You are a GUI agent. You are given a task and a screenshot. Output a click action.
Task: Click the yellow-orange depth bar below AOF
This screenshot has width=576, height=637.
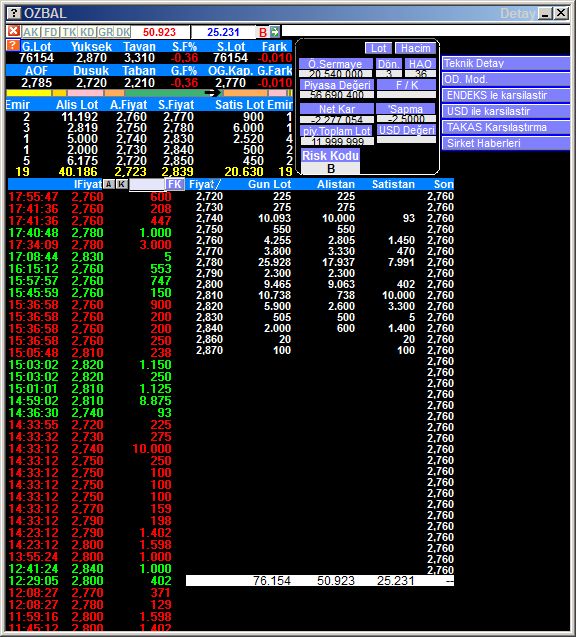point(149,93)
